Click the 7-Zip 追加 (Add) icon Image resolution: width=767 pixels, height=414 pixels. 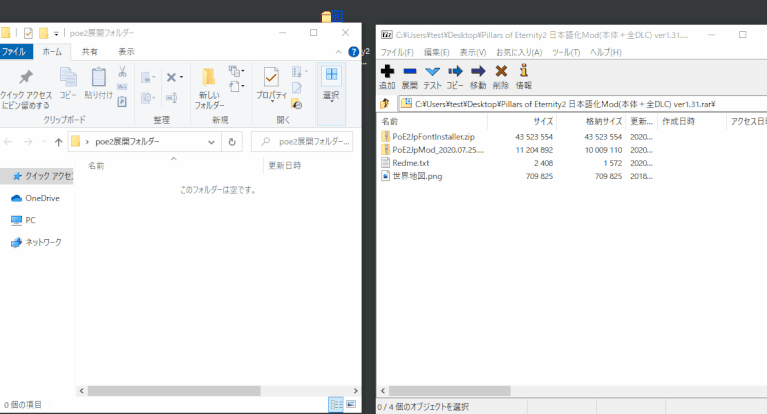click(x=387, y=71)
